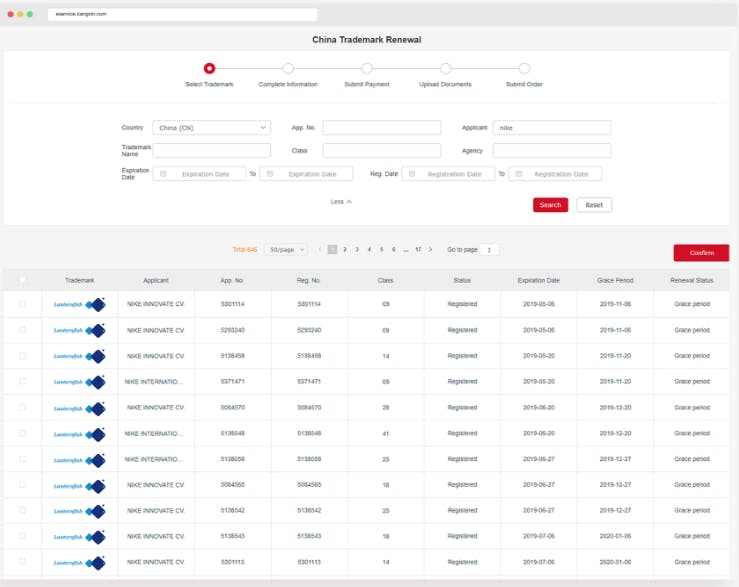Click the Trademark Name input field
This screenshot has width=739, height=587.
click(212, 150)
